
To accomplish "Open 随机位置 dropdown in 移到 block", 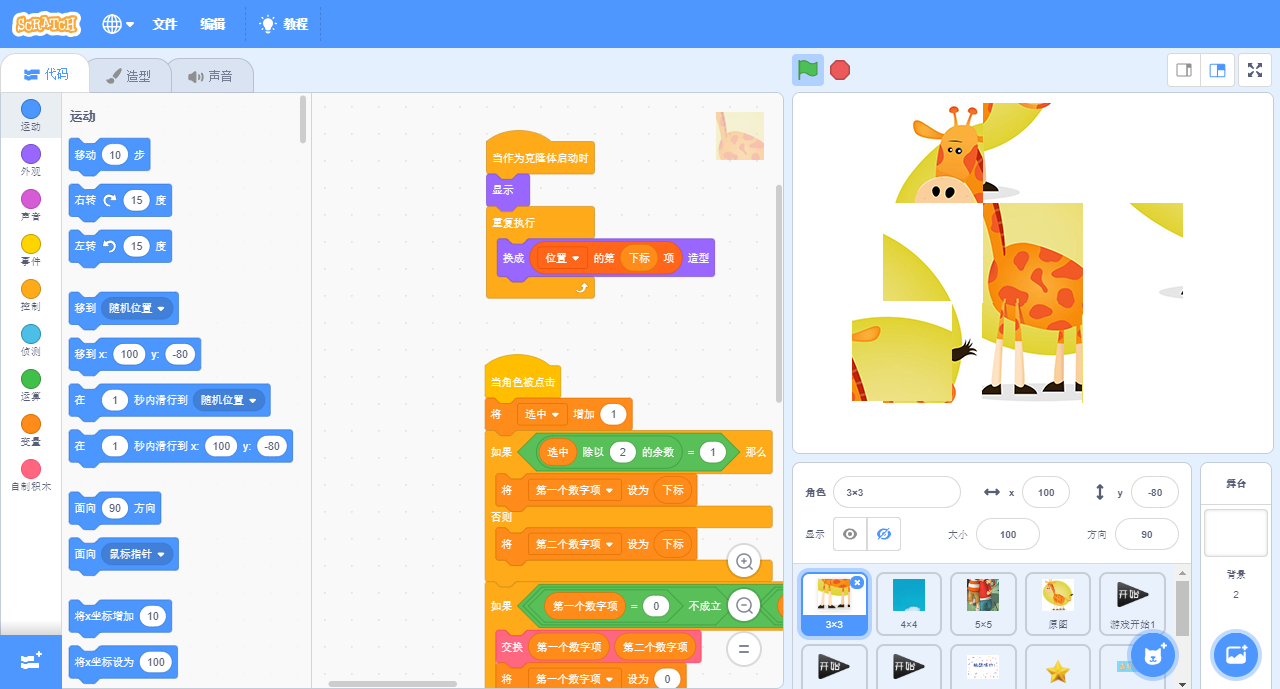I will (x=138, y=308).
